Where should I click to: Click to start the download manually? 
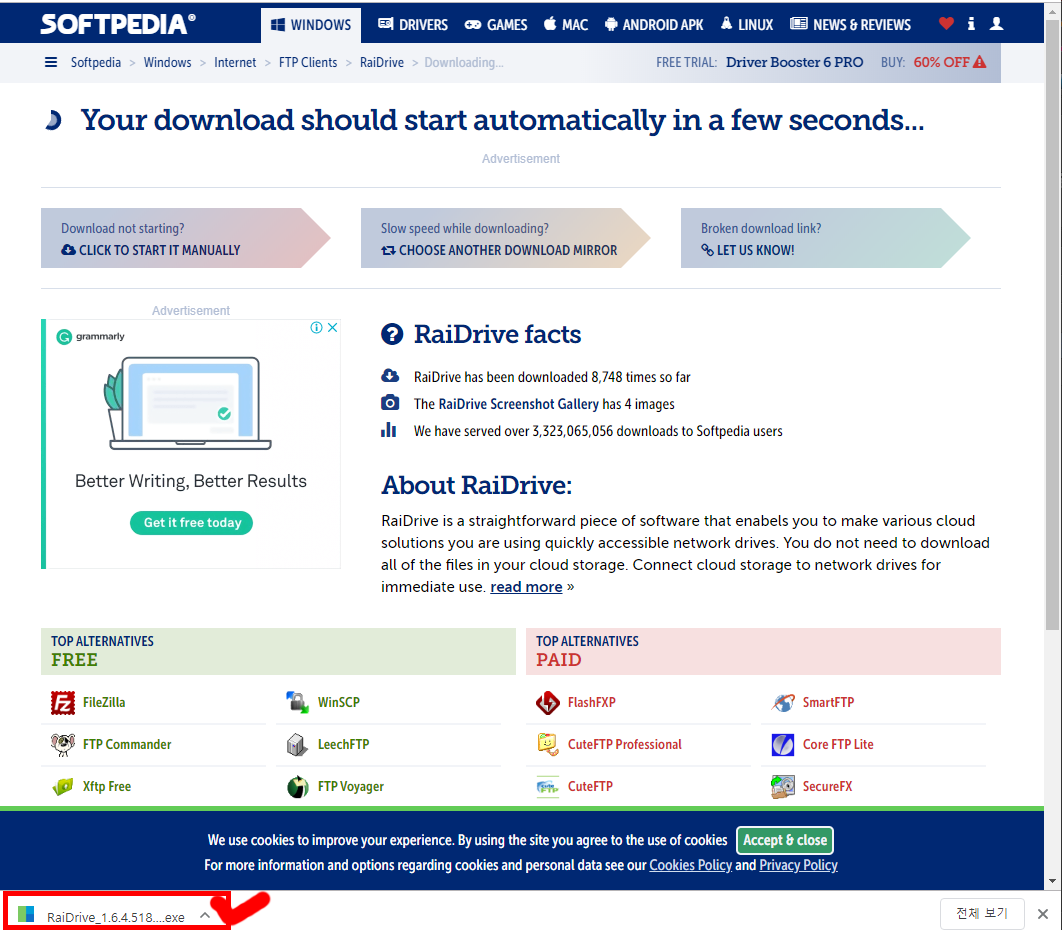click(185, 238)
